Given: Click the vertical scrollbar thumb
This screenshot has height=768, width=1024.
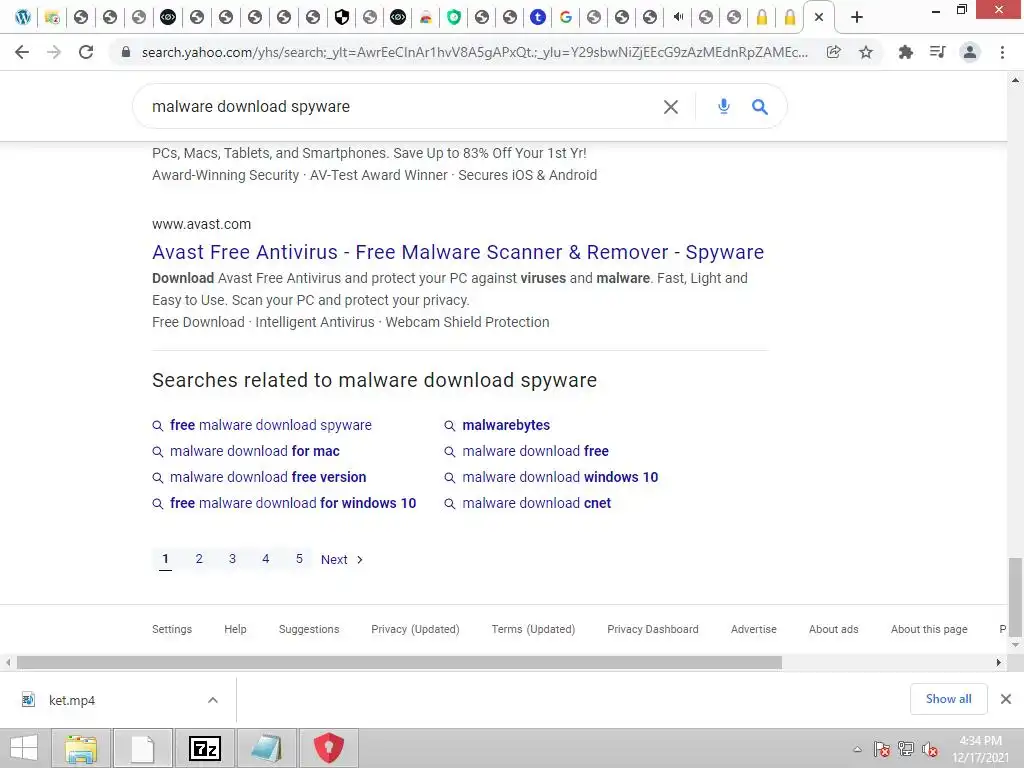Looking at the screenshot, I should [x=1015, y=597].
